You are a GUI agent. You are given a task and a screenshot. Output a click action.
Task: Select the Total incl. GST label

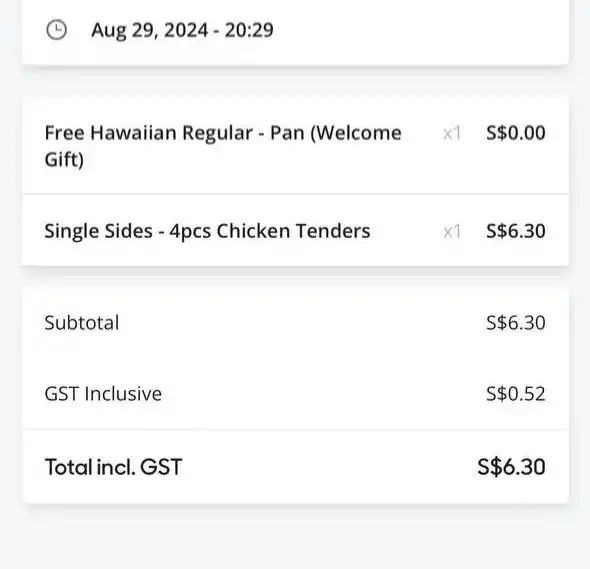(x=113, y=467)
